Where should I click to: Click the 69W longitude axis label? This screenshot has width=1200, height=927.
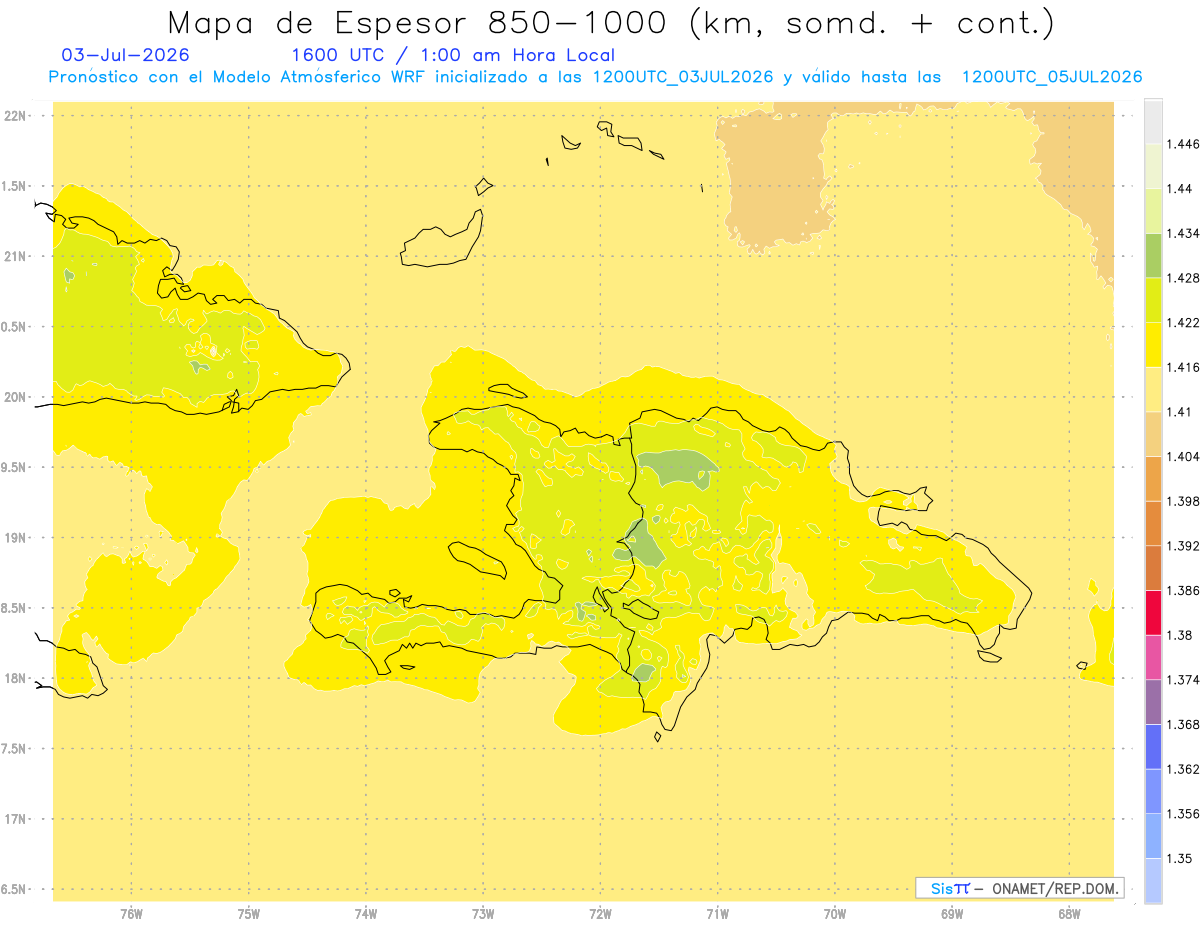952,913
